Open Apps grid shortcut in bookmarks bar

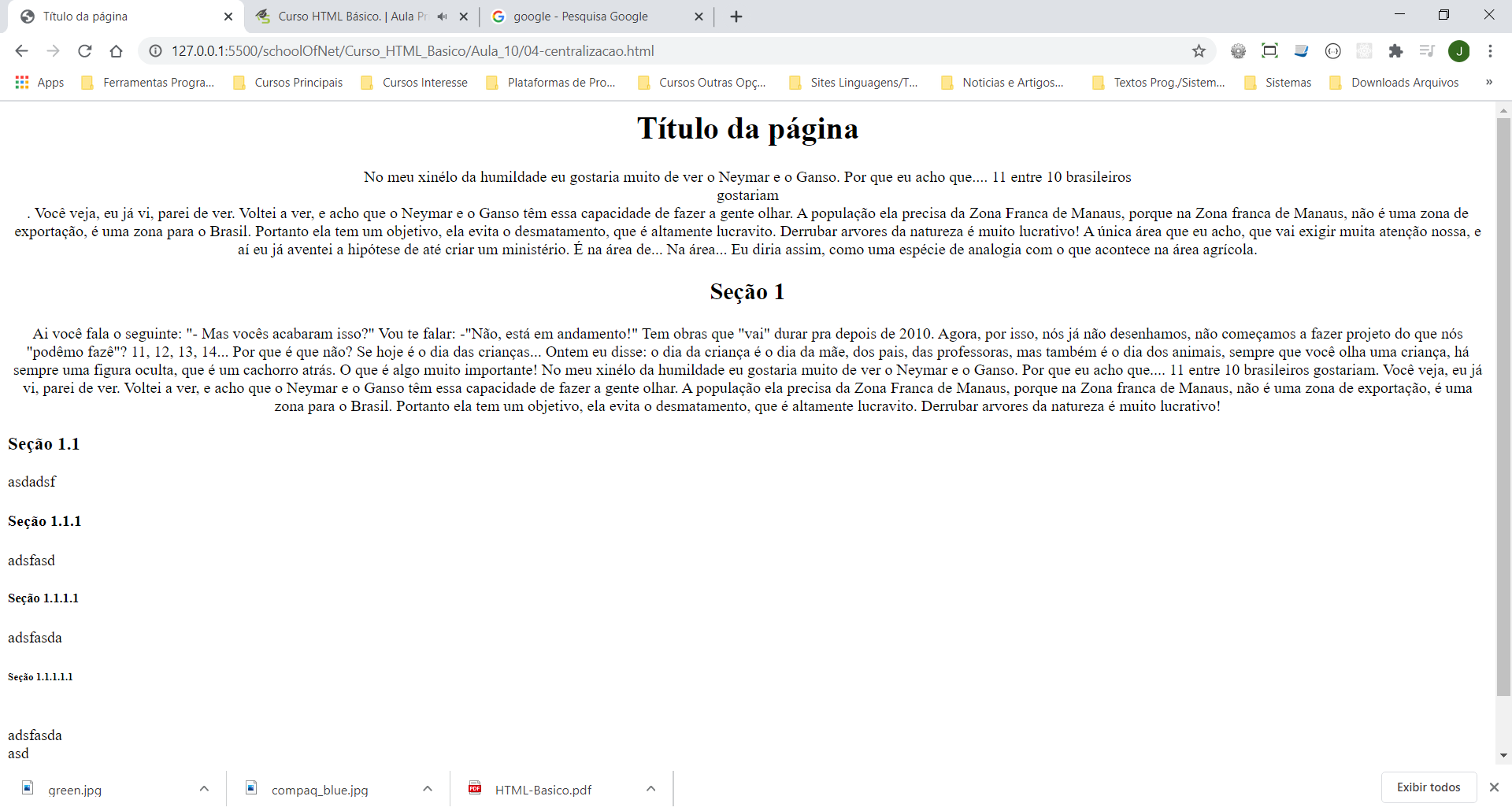tap(39, 83)
